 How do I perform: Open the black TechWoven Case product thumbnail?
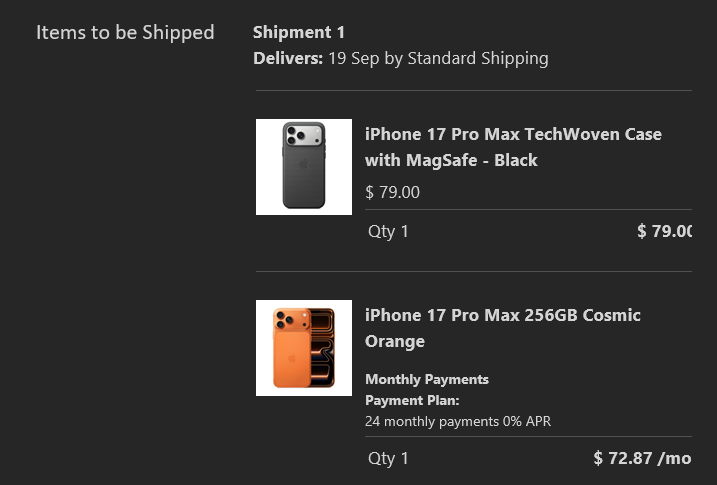(304, 167)
